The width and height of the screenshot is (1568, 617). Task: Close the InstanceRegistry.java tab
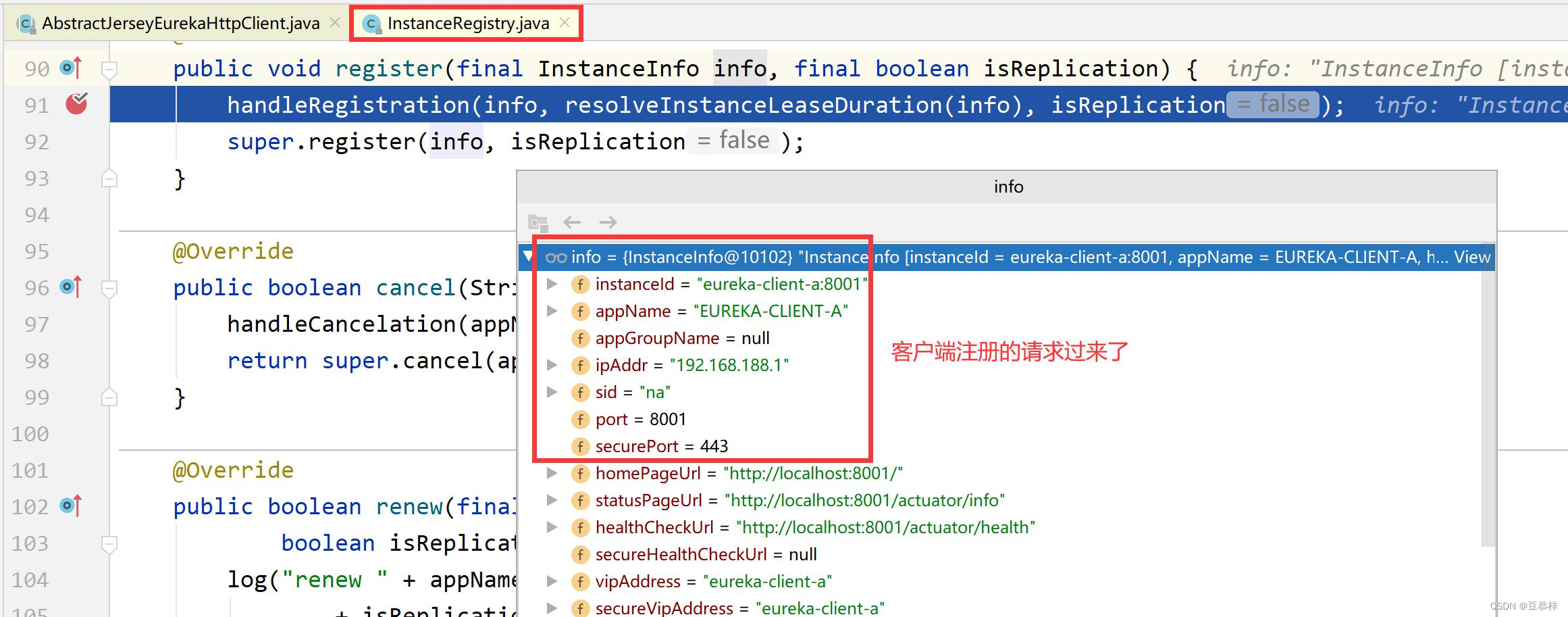(x=565, y=22)
